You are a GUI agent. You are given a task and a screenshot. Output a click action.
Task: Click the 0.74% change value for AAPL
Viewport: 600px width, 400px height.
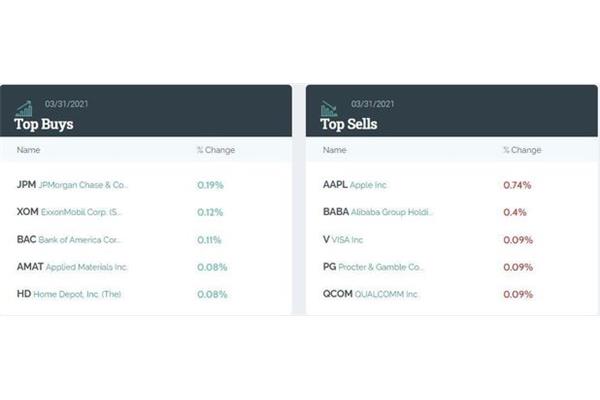pos(517,185)
